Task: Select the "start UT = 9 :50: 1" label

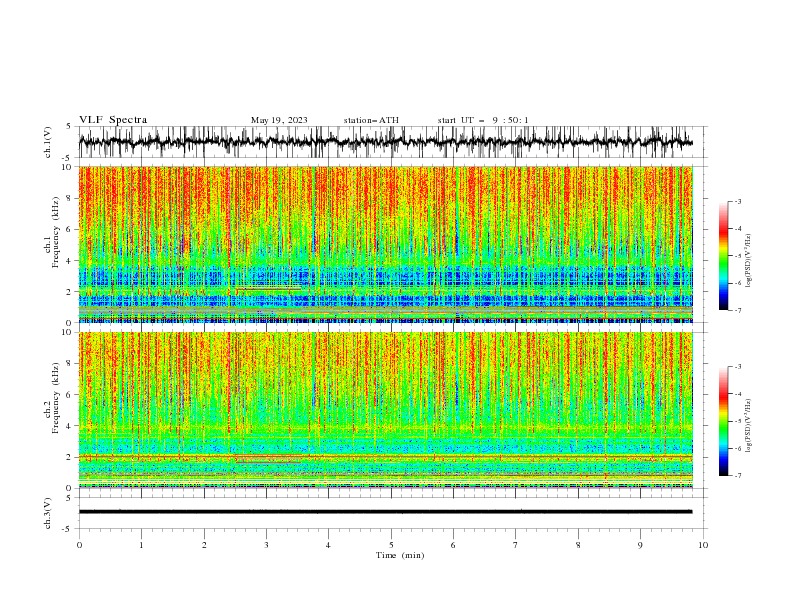Action: pos(483,120)
